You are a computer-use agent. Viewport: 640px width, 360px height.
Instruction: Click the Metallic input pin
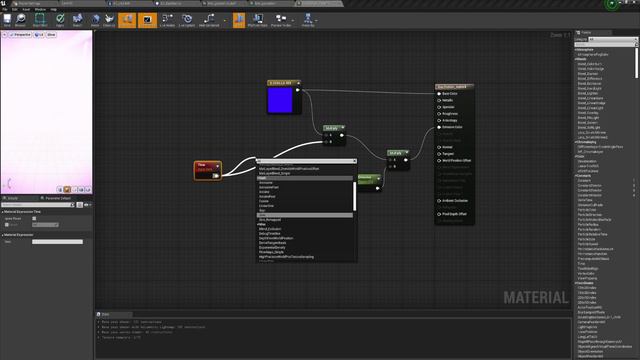tap(439, 100)
